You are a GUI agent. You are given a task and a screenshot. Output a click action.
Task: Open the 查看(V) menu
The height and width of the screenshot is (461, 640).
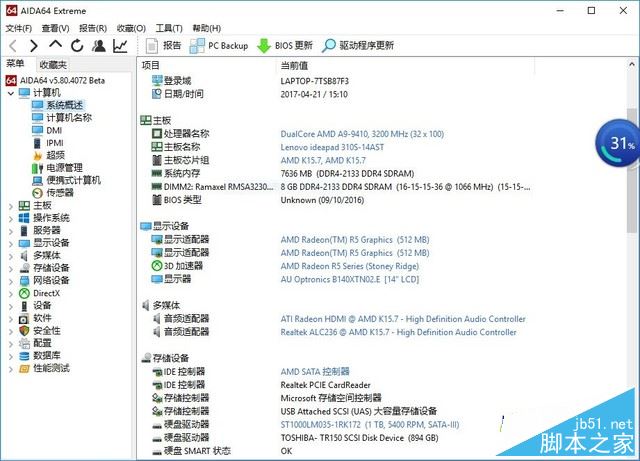click(x=56, y=28)
